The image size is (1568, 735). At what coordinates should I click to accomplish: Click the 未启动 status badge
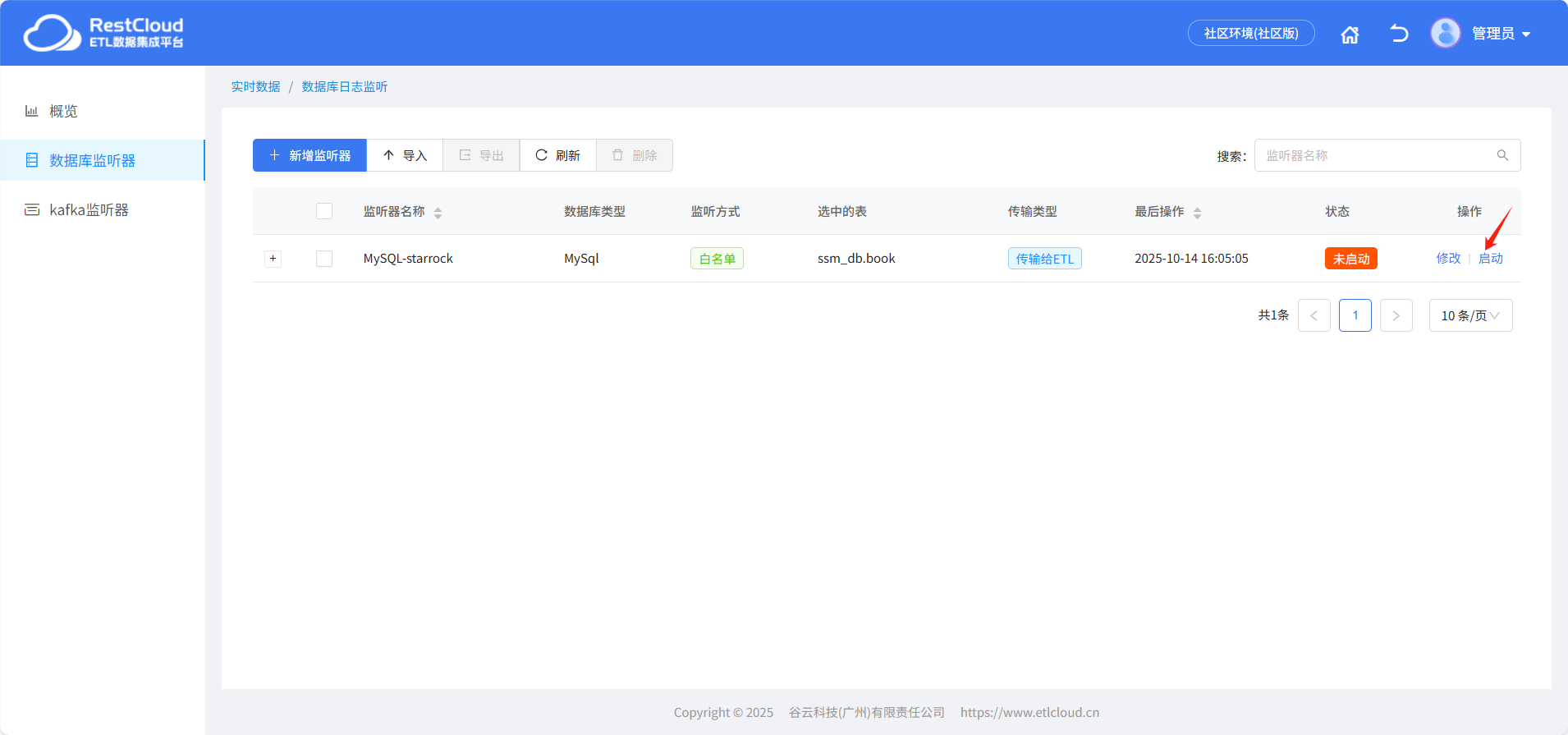pos(1350,259)
